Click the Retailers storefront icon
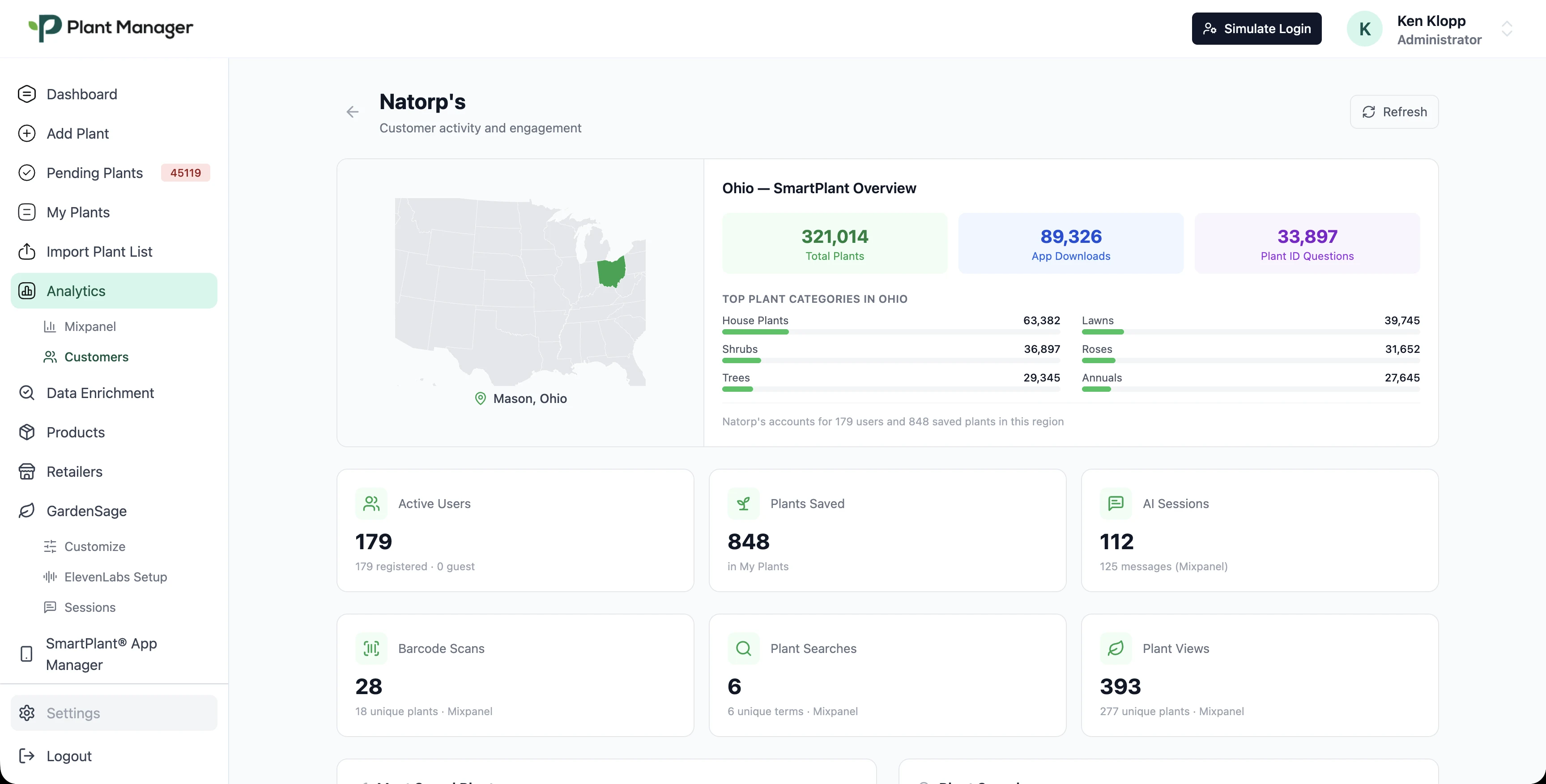 tap(26, 471)
